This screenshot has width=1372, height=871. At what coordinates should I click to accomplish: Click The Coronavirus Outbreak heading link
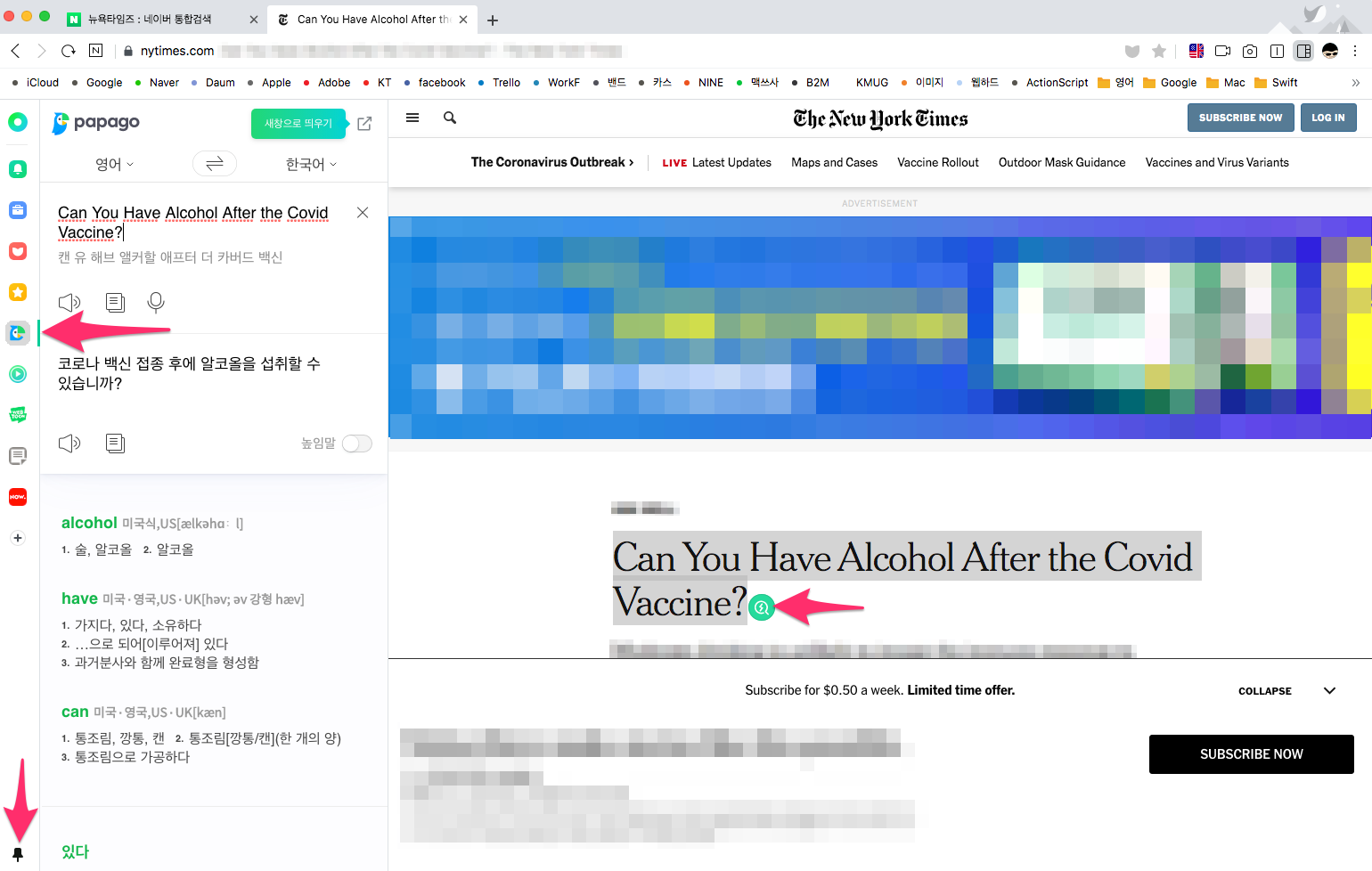[x=552, y=163]
